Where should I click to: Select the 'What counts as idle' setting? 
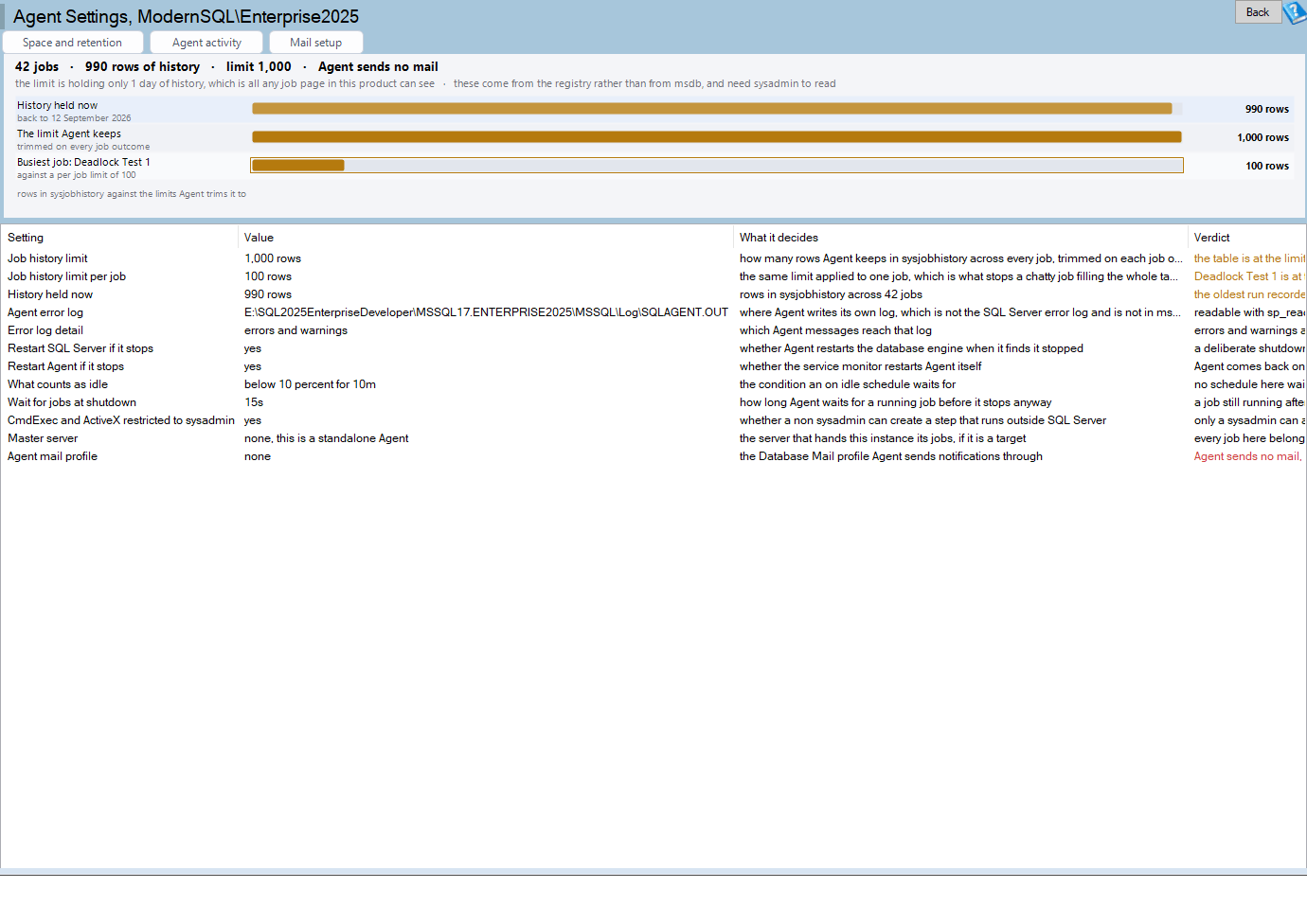click(58, 384)
